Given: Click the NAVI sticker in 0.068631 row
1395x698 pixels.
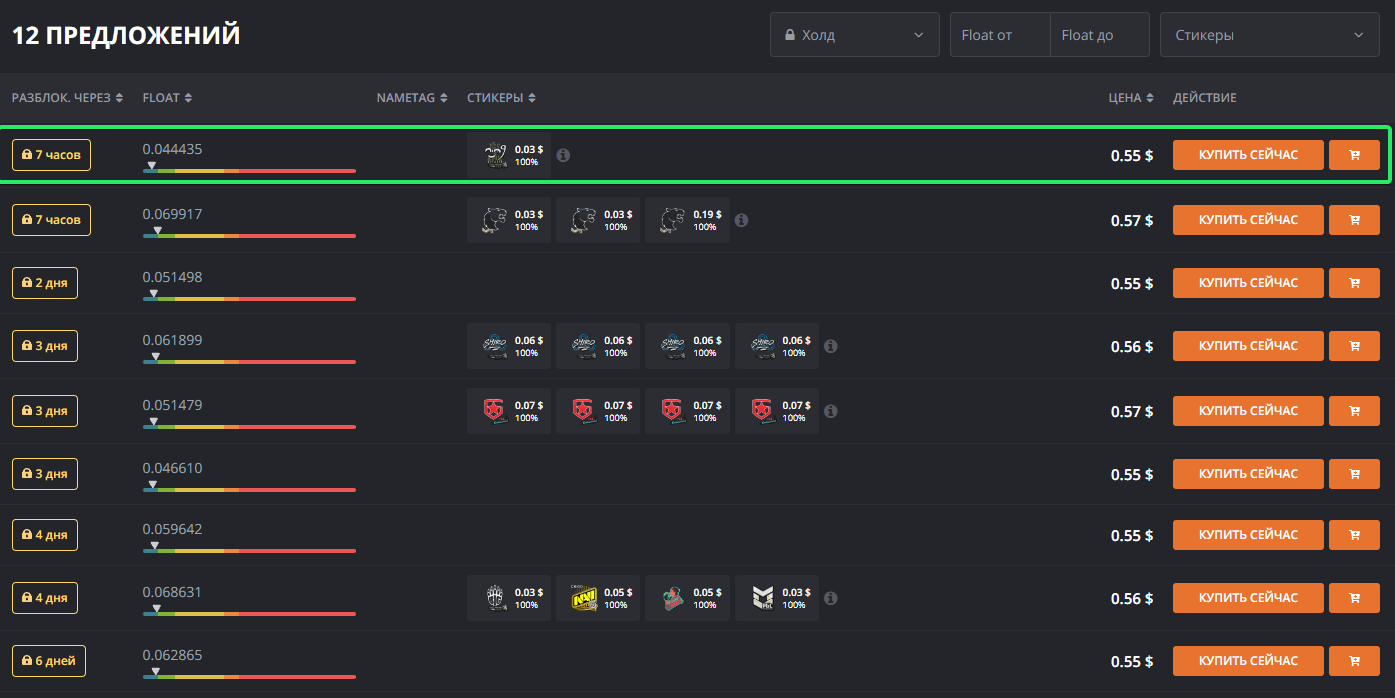Looking at the screenshot, I should point(598,598).
